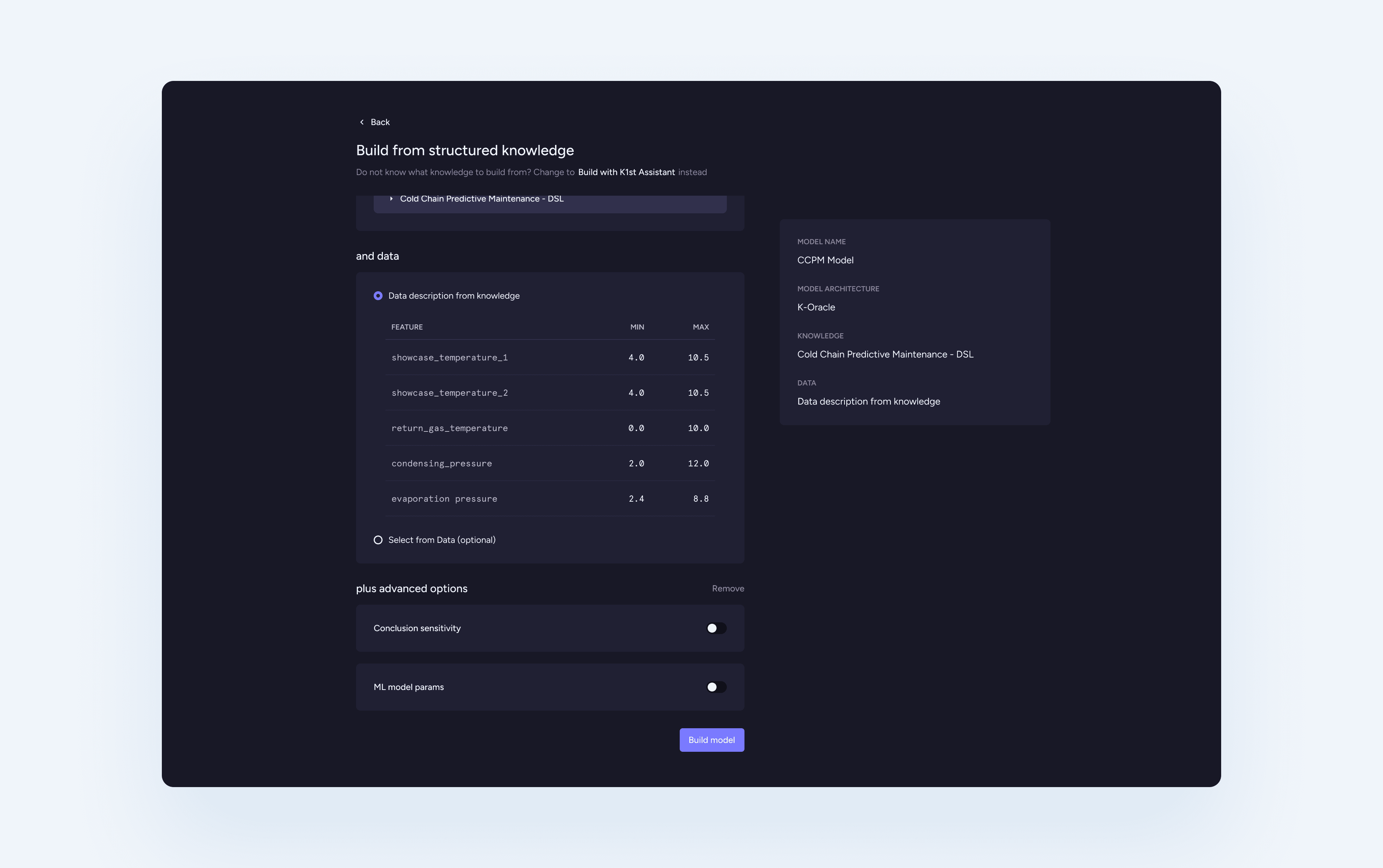Click the MIN column header

coord(637,327)
